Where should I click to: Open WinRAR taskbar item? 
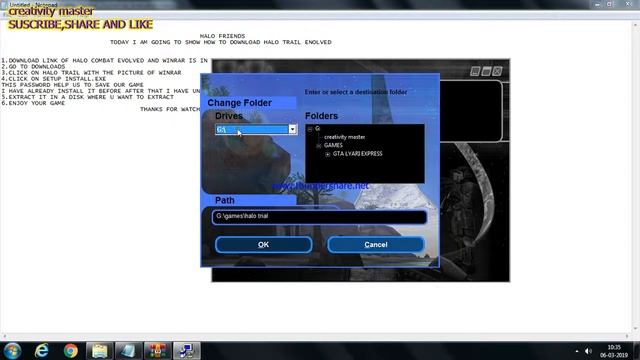pyautogui.click(x=157, y=351)
